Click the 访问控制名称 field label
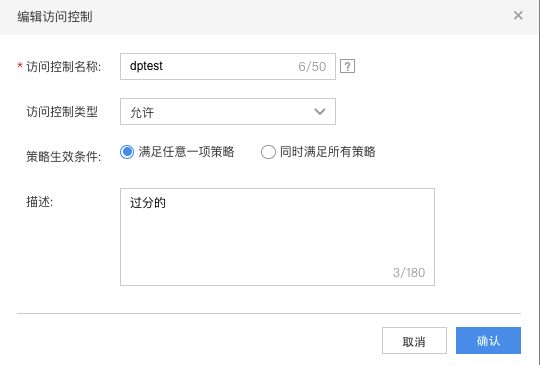 click(64, 66)
